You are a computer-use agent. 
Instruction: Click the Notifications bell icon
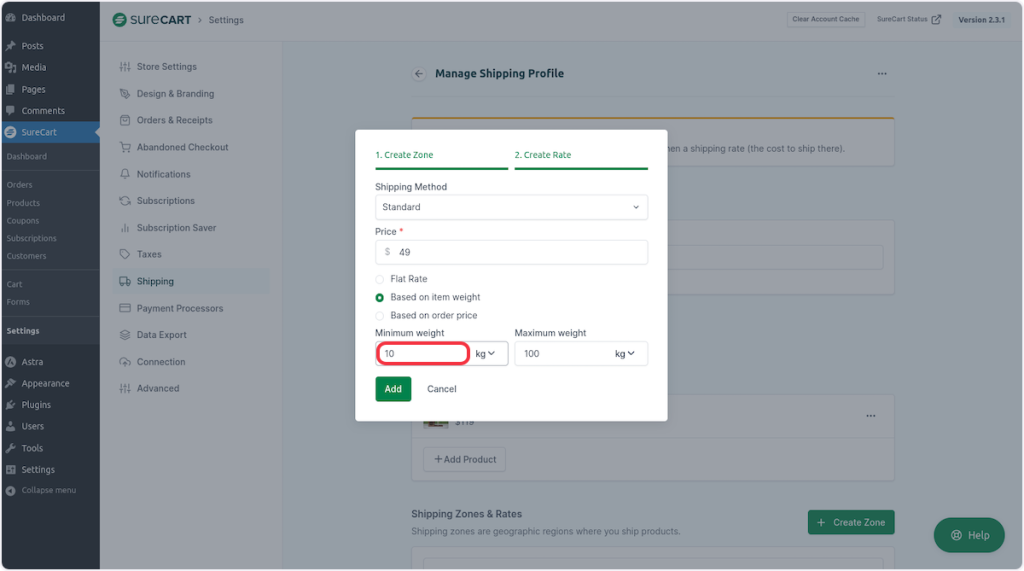(125, 174)
